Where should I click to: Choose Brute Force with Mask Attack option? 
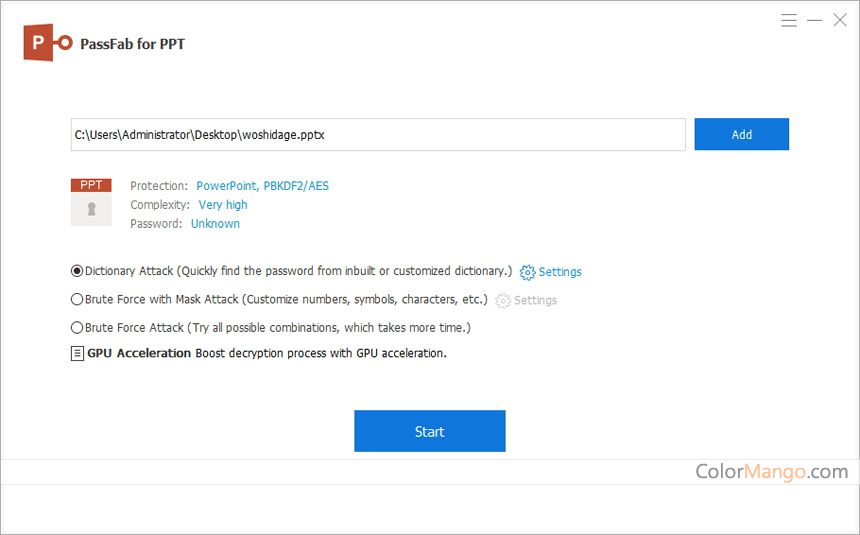click(77, 299)
